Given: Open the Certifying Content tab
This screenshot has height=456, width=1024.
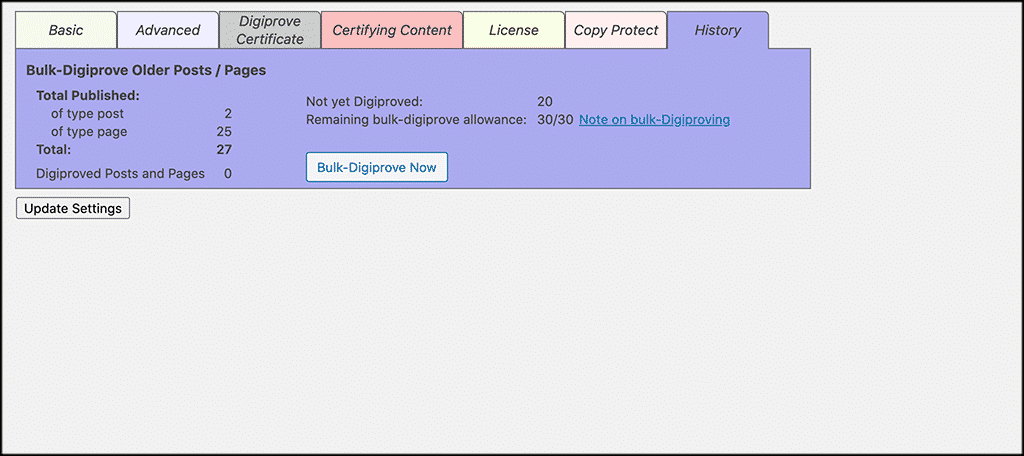Looking at the screenshot, I should pyautogui.click(x=392, y=30).
